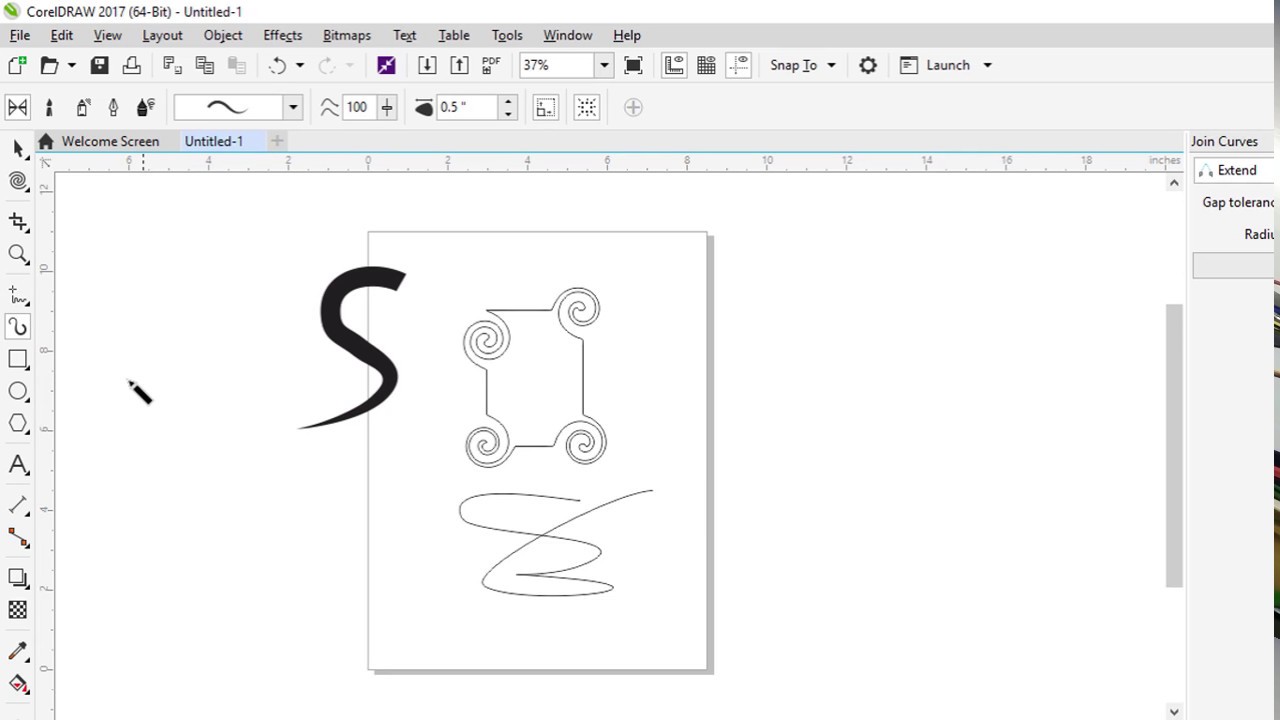1280x720 pixels.
Task: Select the Connector tool
Action: pos(18,538)
